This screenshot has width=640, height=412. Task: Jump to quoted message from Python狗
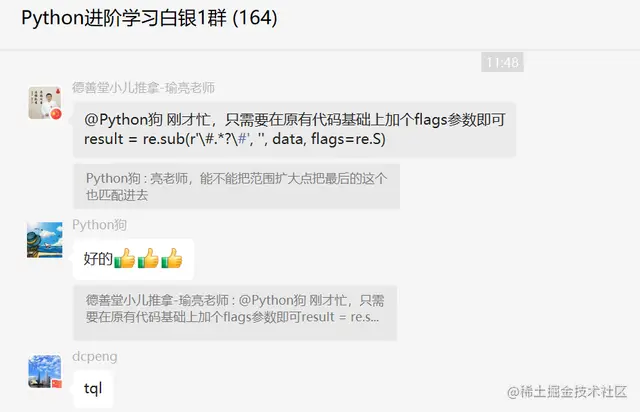(236, 186)
